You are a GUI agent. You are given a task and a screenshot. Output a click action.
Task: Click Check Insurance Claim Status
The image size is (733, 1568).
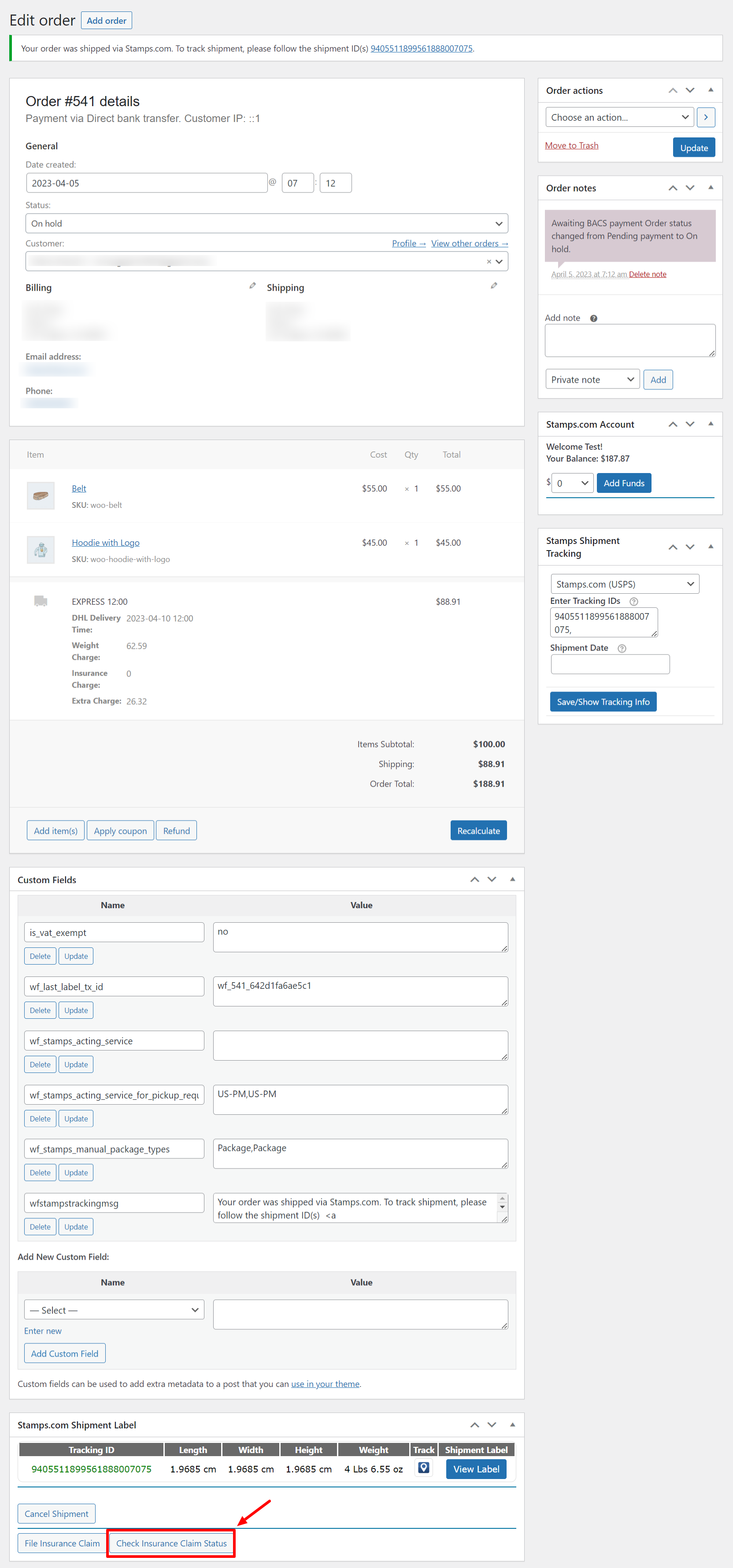coord(171,1543)
